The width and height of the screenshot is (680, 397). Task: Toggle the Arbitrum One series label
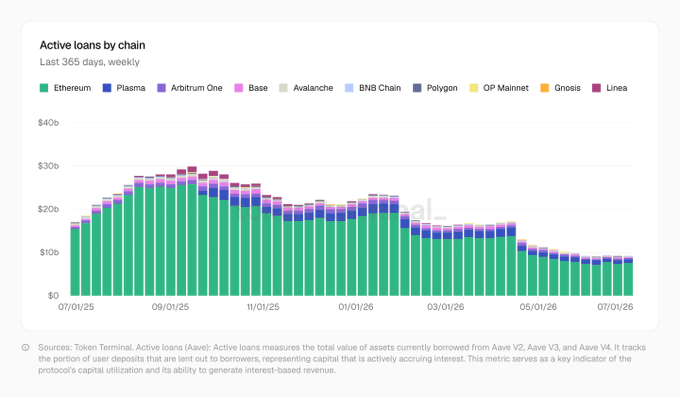pos(196,88)
